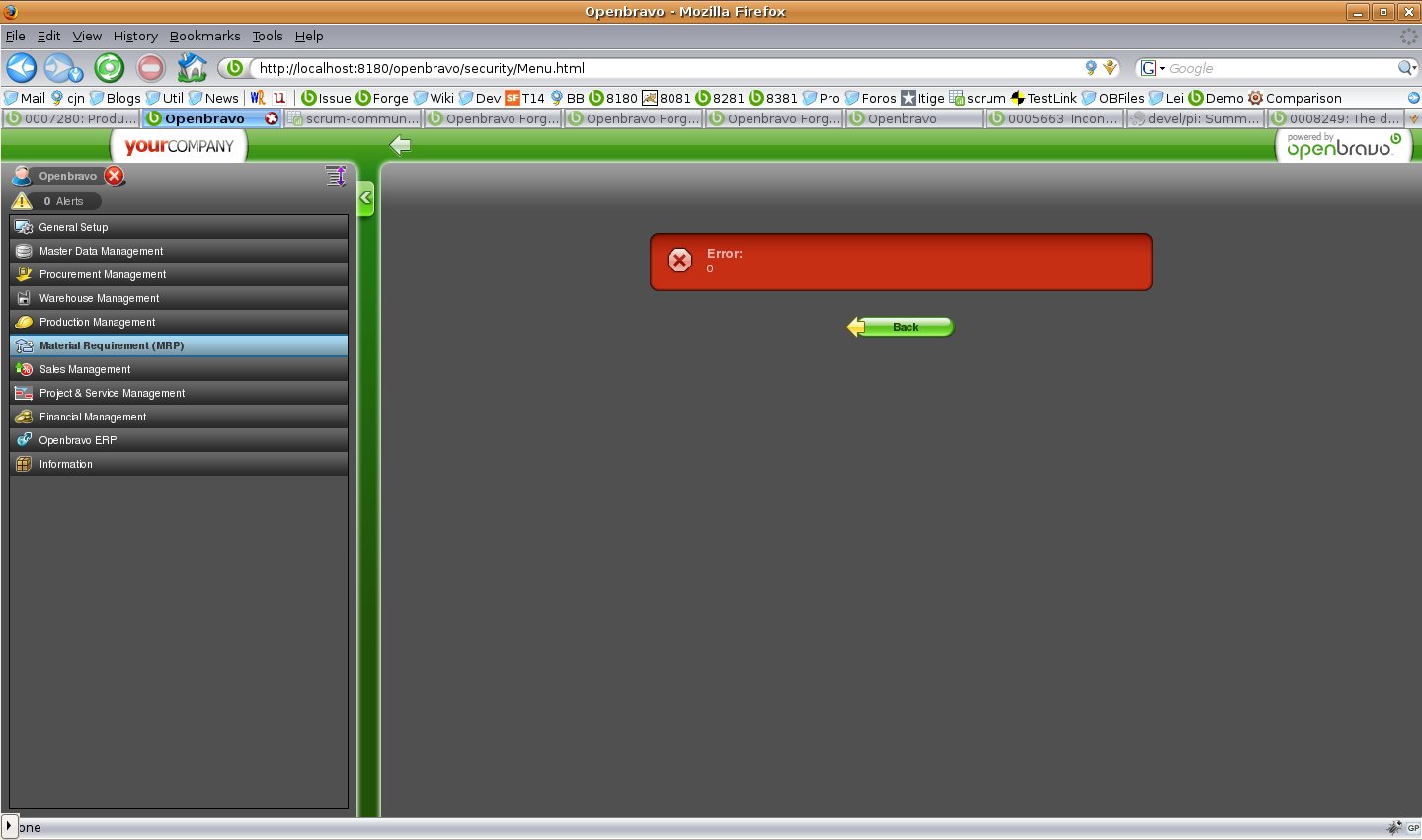
Task: Collapse the left menu panel chevron
Action: [365, 198]
